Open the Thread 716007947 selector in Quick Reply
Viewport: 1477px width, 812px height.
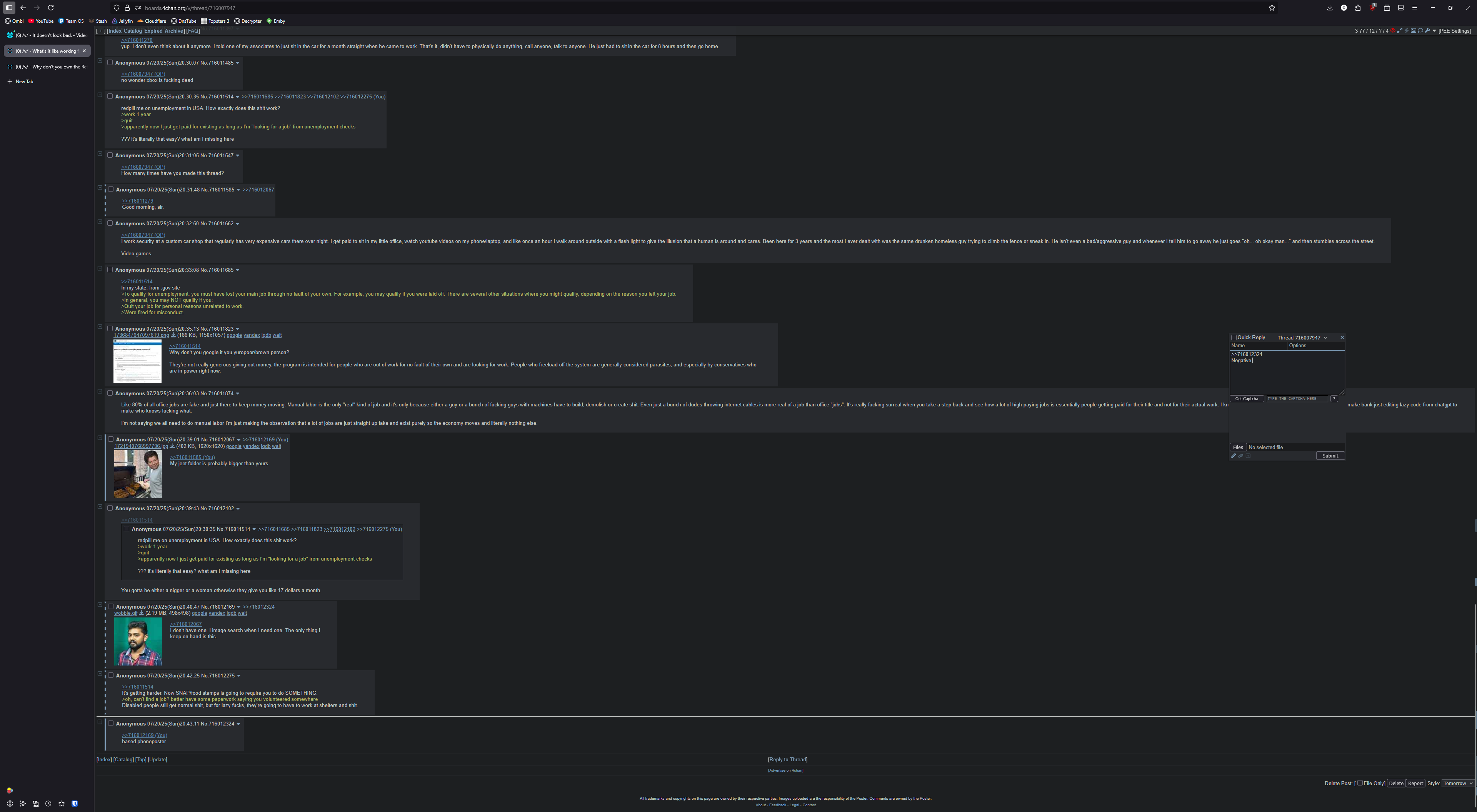click(x=1302, y=338)
